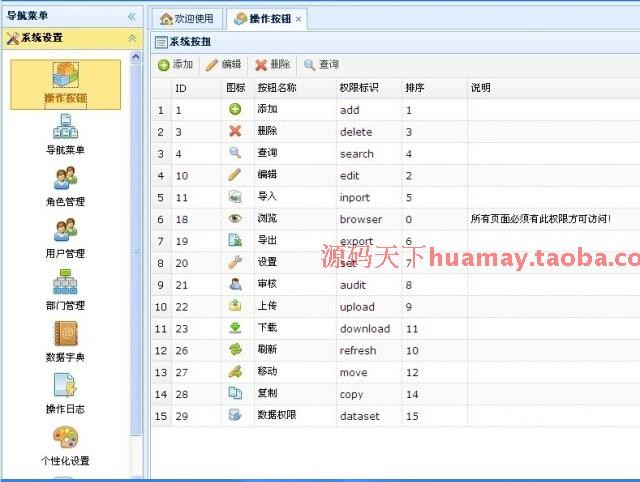Click the download arrow icon in the download row
Viewport: 640px width, 482px height.
coord(235,328)
